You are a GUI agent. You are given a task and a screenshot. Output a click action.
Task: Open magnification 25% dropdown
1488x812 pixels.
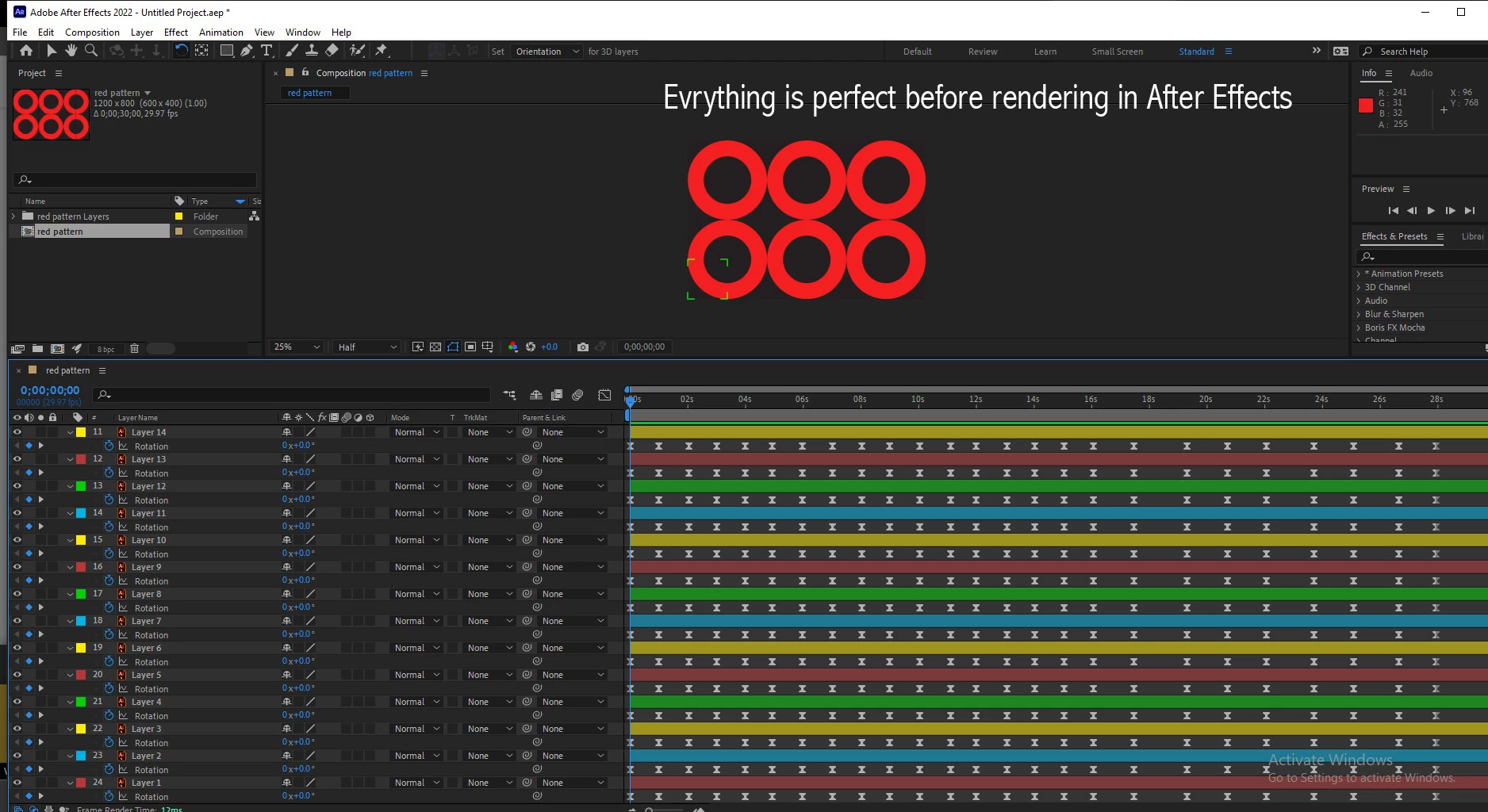pyautogui.click(x=297, y=347)
